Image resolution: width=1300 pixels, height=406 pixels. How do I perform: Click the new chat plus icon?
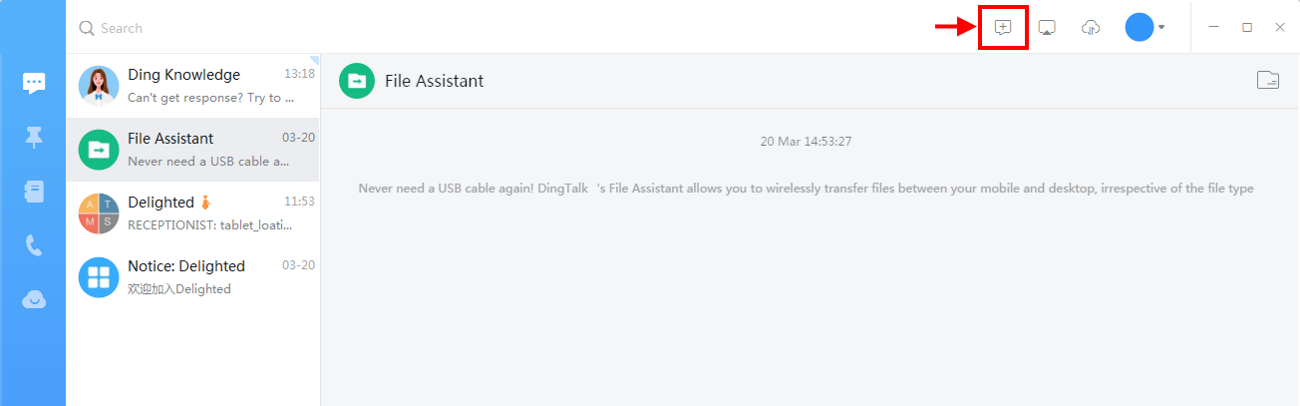tap(1003, 27)
